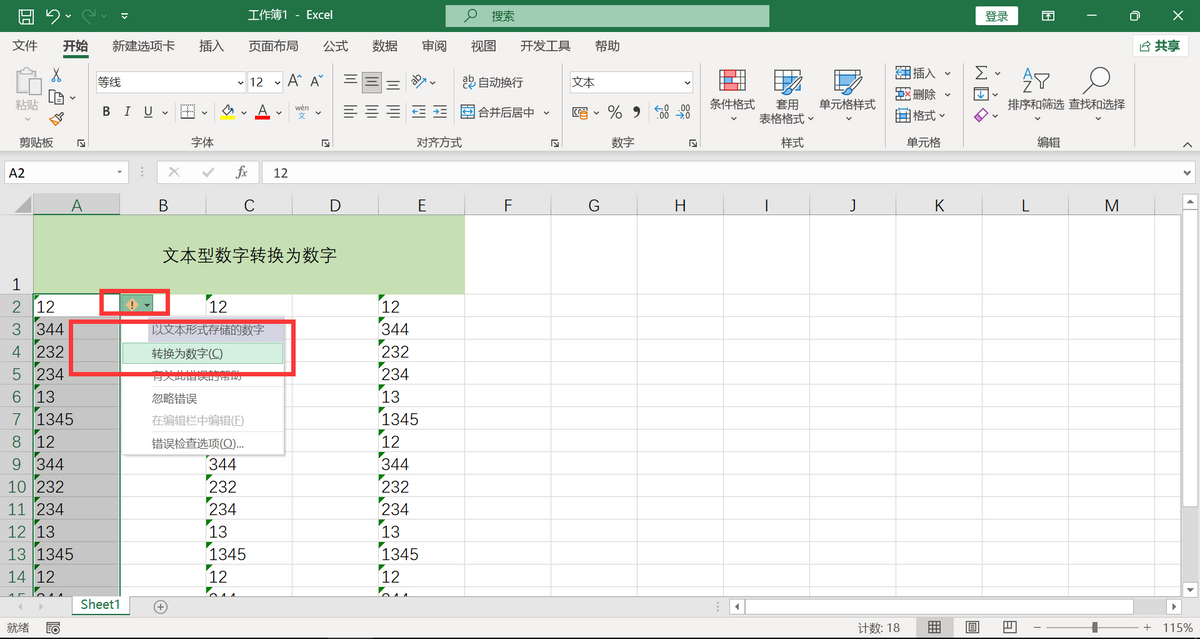Viewport: 1200px width, 639px height.
Task: Click the Increase Font Size icon
Action: point(295,82)
